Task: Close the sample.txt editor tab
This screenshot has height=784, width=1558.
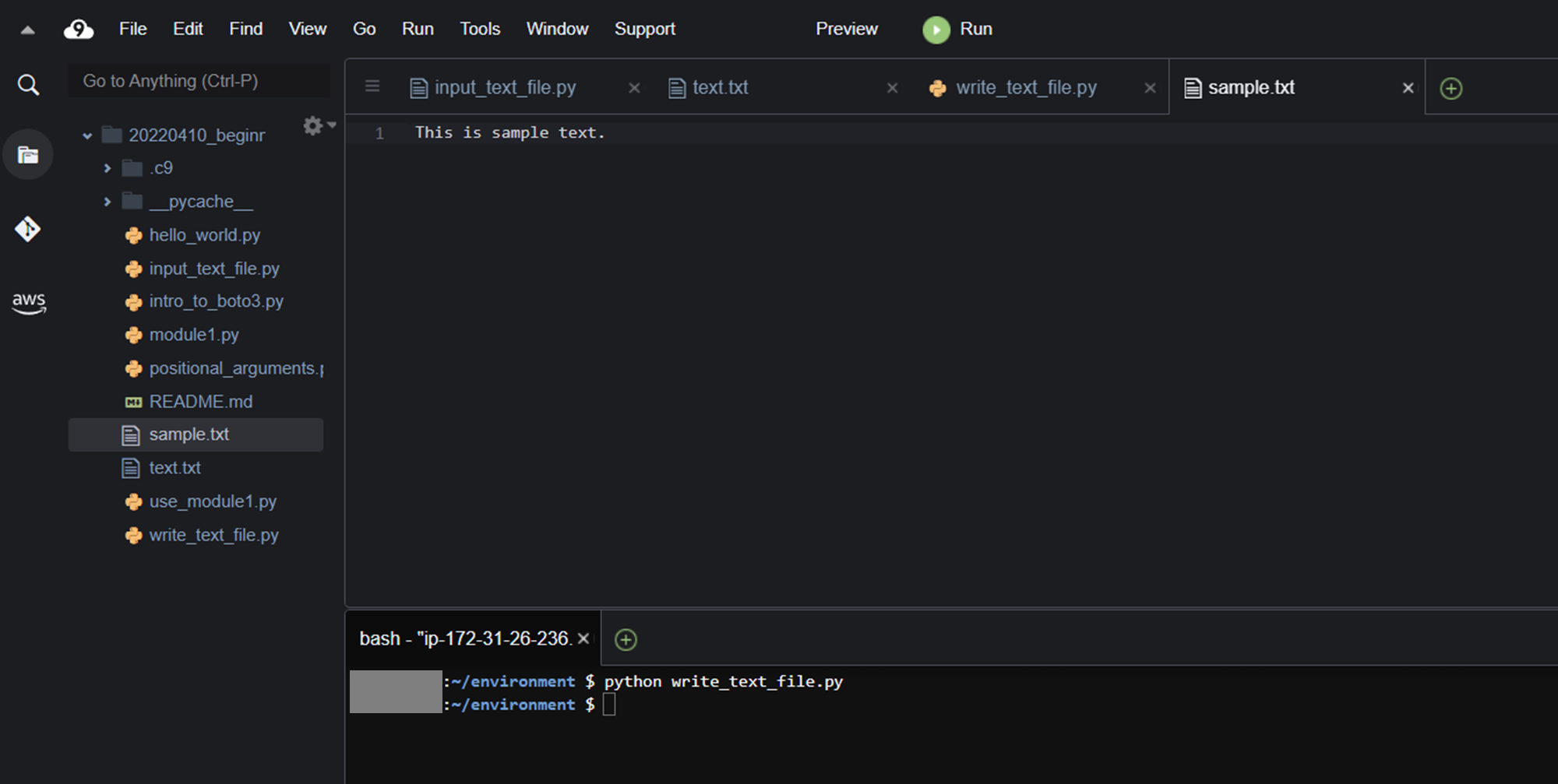Action: pyautogui.click(x=1408, y=88)
